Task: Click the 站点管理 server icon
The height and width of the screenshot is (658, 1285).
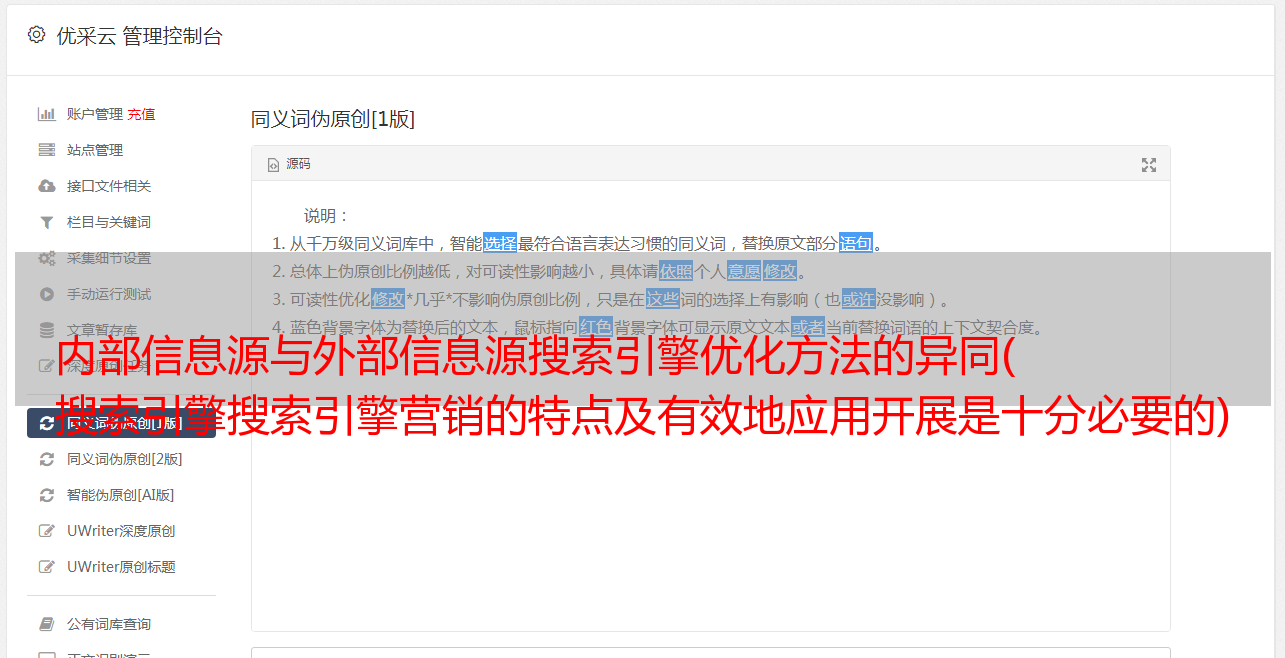Action: tap(46, 150)
